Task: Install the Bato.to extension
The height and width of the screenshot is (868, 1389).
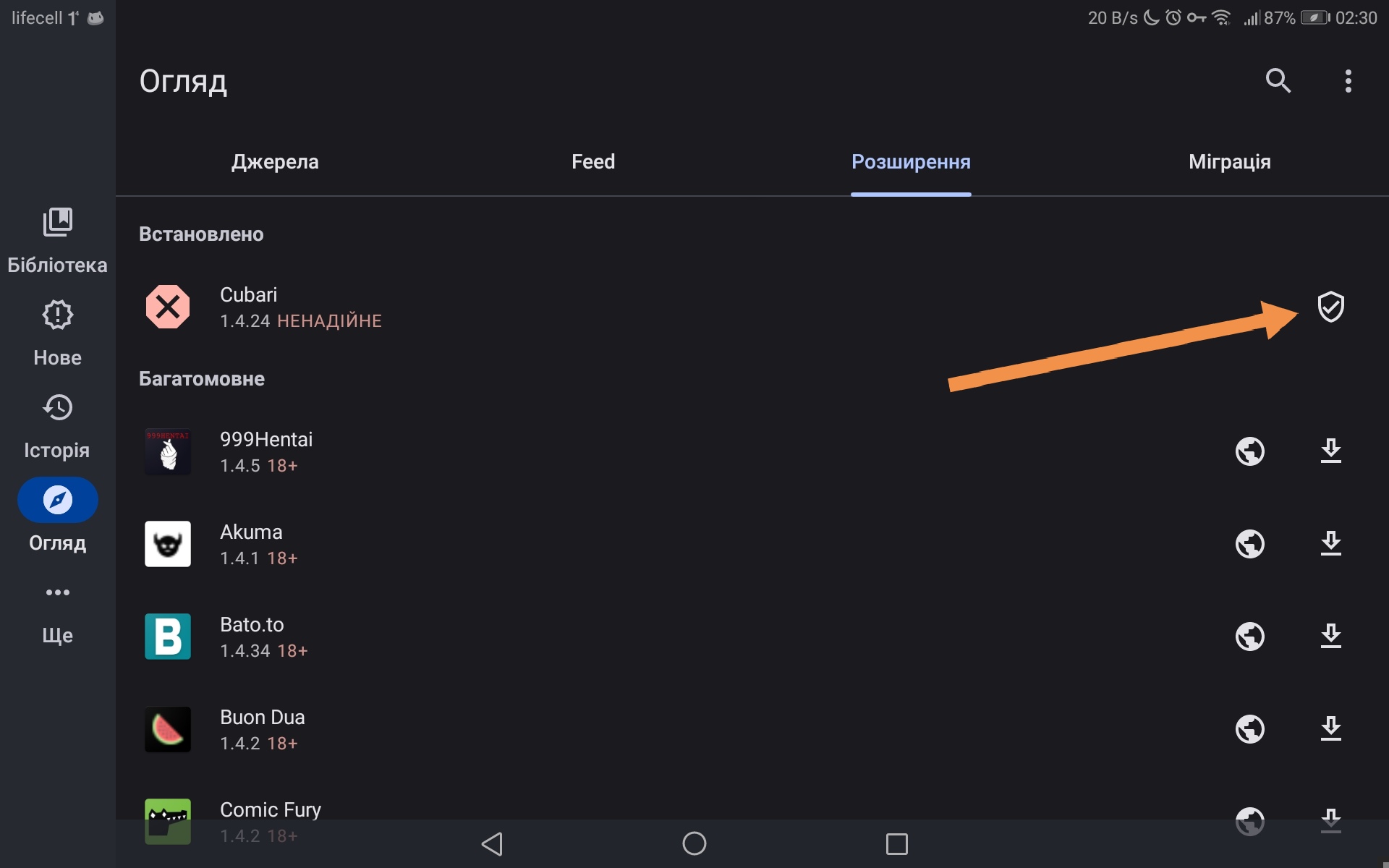Action: (1330, 637)
